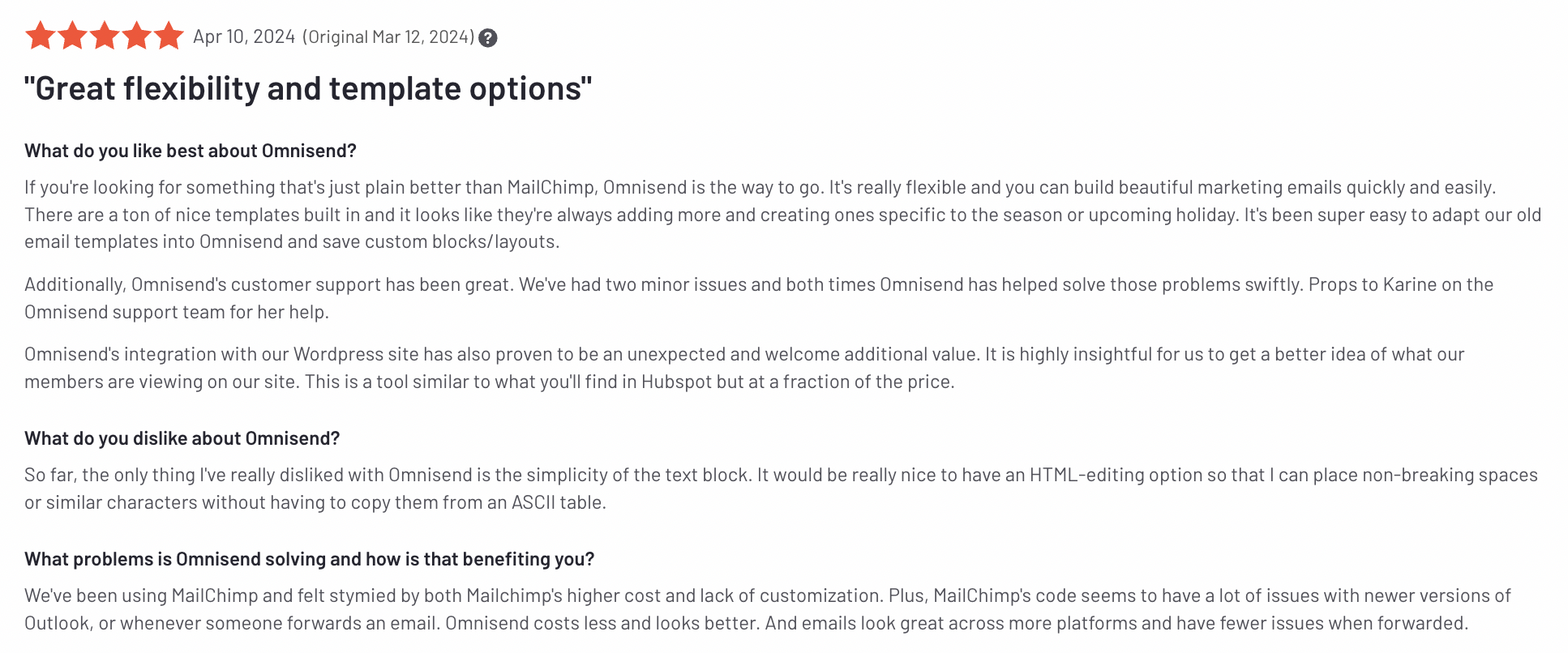Open the question mark help icon beside date
1568x653 pixels.
point(487,38)
